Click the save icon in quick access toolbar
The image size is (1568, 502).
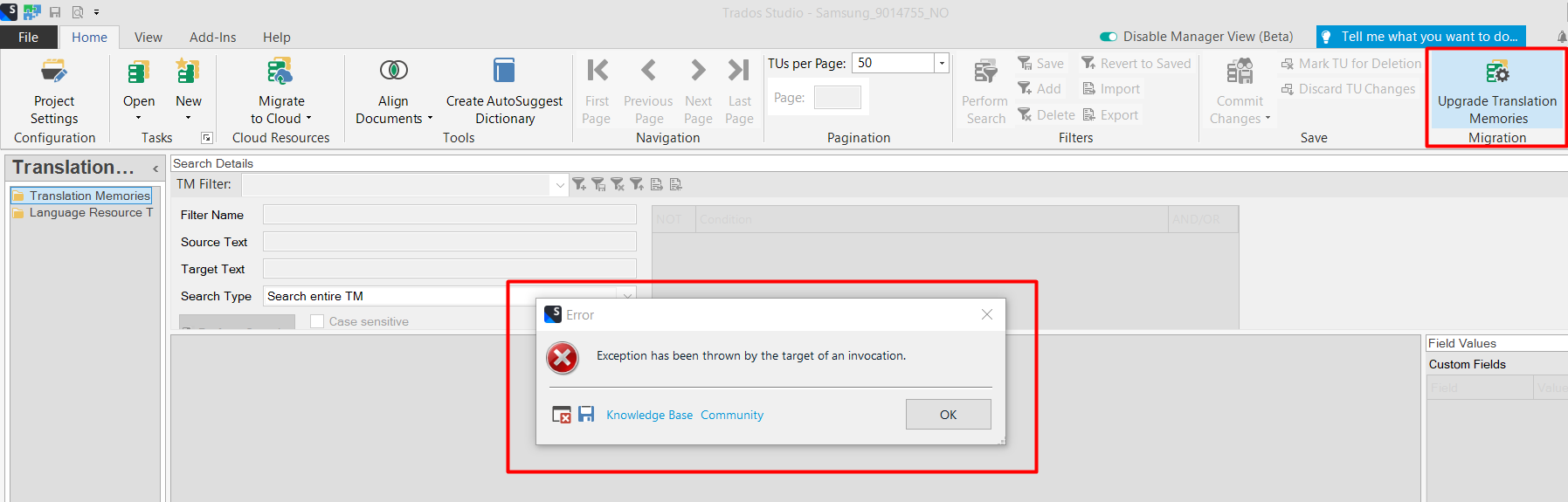pyautogui.click(x=55, y=12)
